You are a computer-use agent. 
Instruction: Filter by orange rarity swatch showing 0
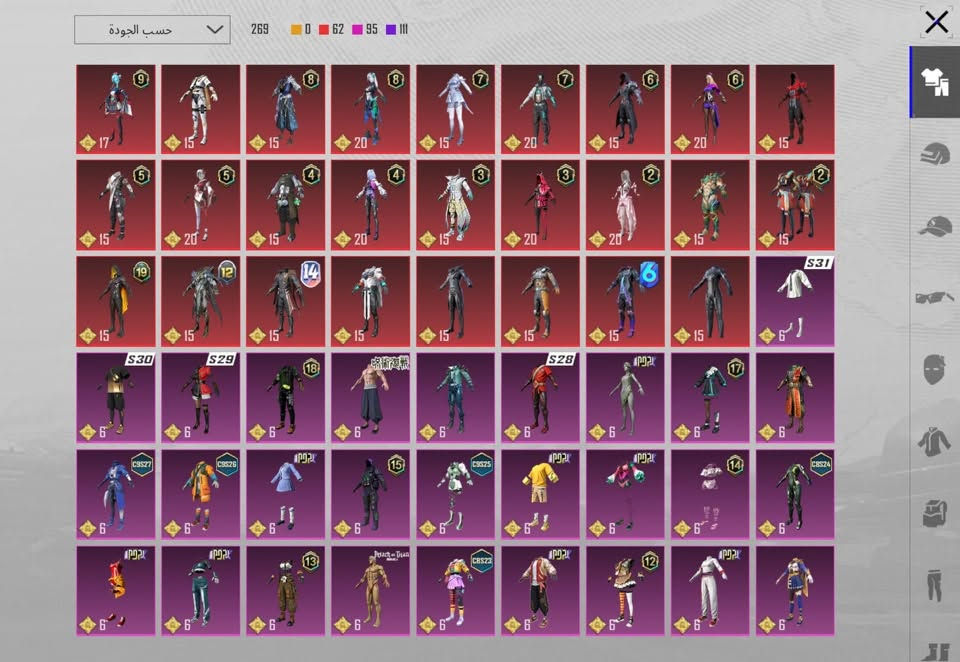(301, 29)
